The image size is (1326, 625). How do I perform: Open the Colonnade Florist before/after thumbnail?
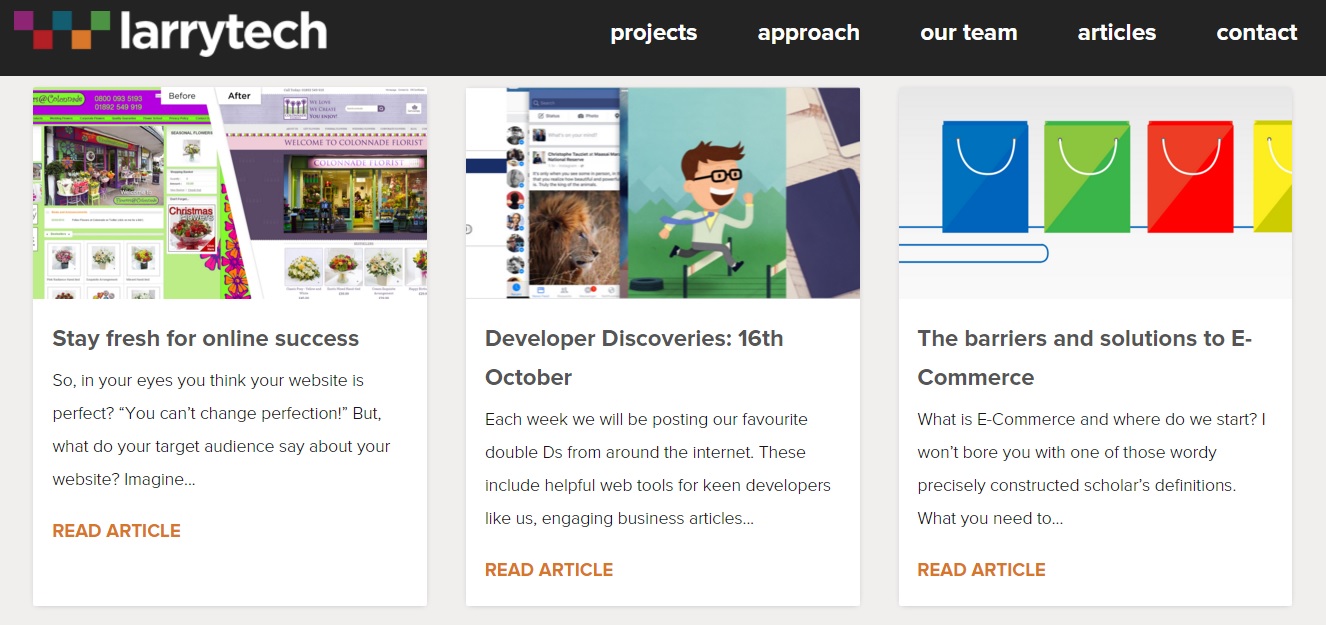(230, 193)
